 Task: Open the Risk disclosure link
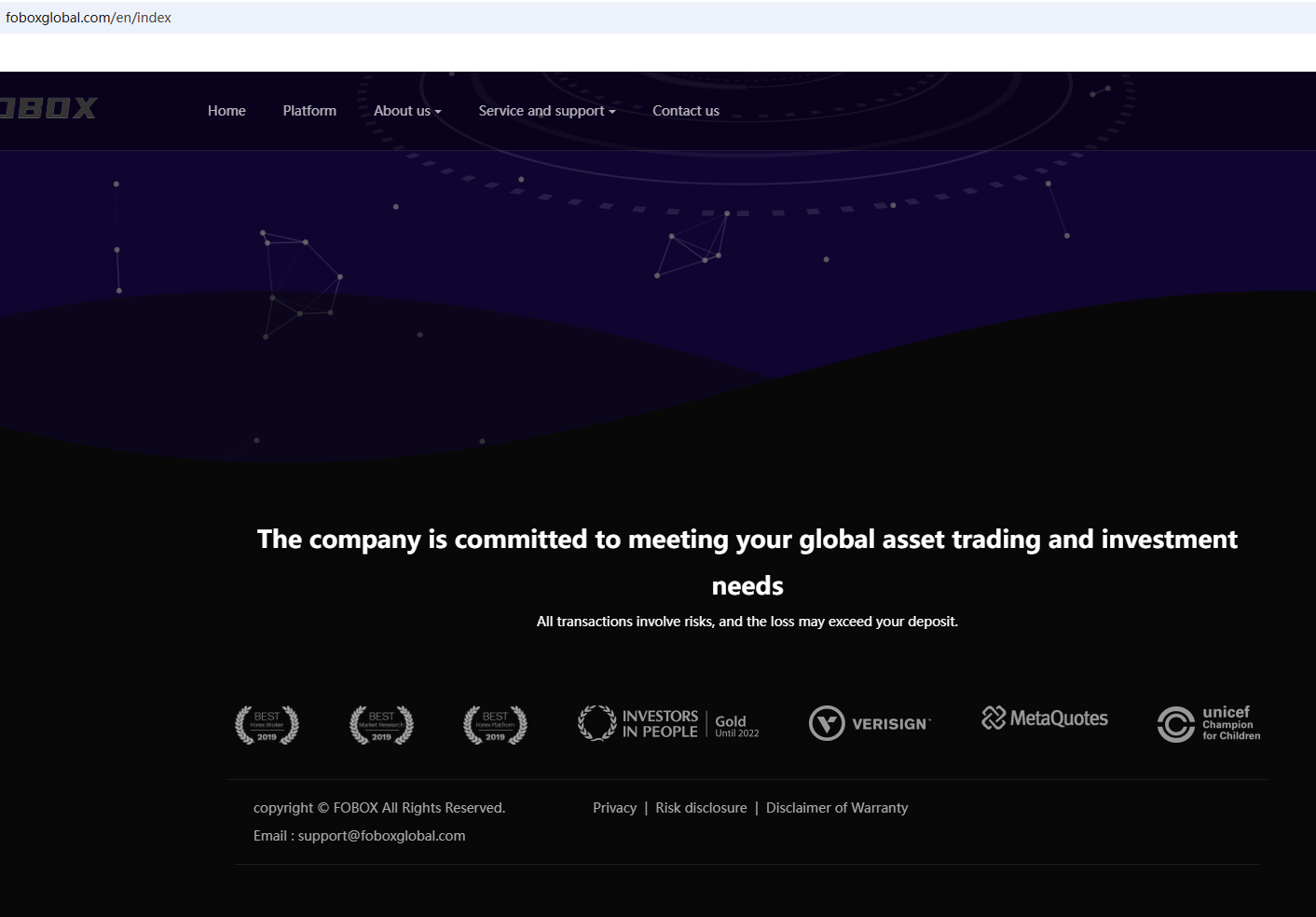(x=701, y=808)
